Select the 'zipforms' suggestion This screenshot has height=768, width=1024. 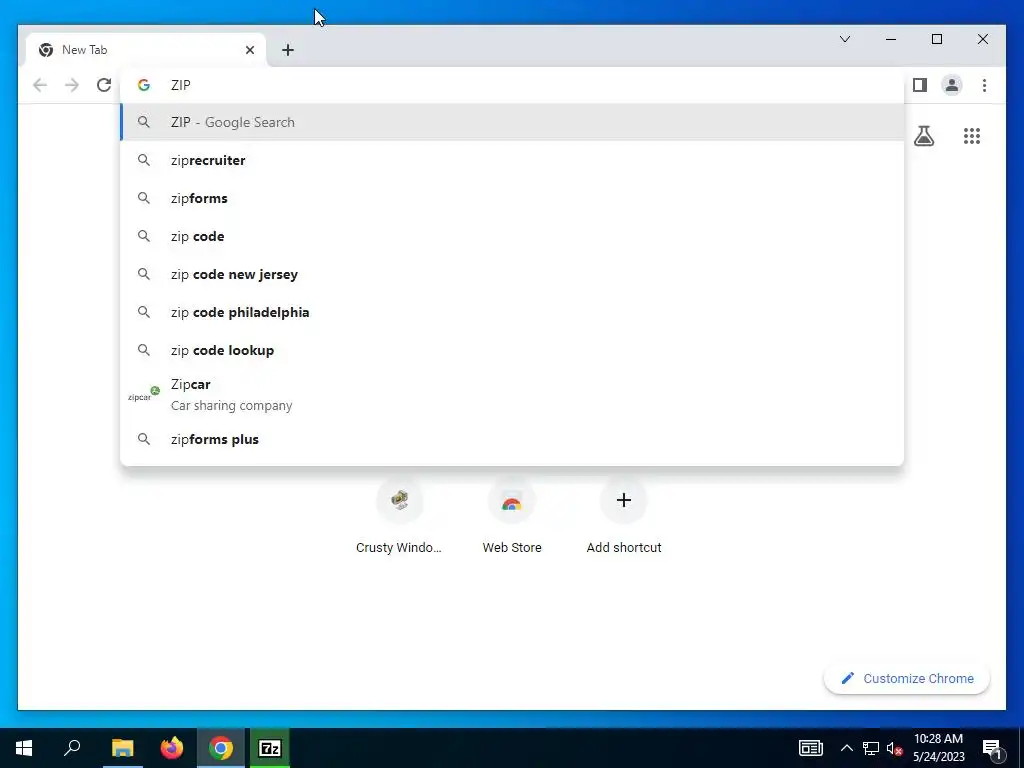click(512, 198)
